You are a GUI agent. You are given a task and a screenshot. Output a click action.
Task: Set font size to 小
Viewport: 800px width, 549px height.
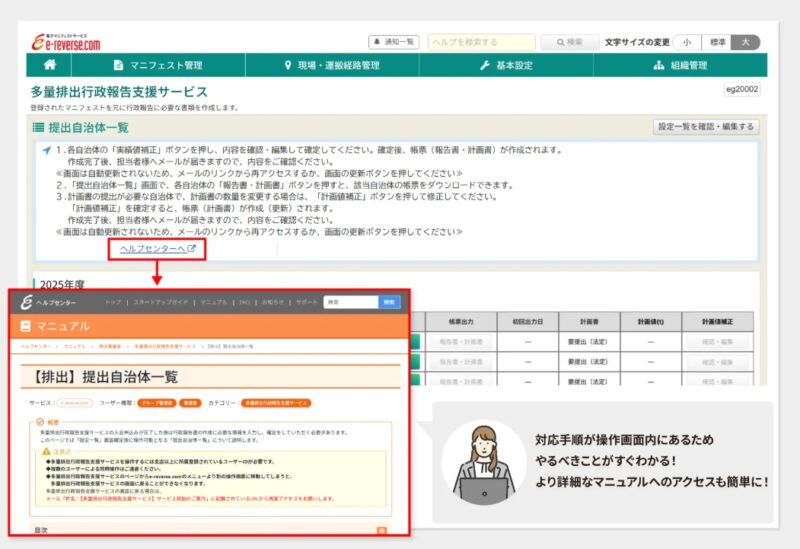coord(687,42)
